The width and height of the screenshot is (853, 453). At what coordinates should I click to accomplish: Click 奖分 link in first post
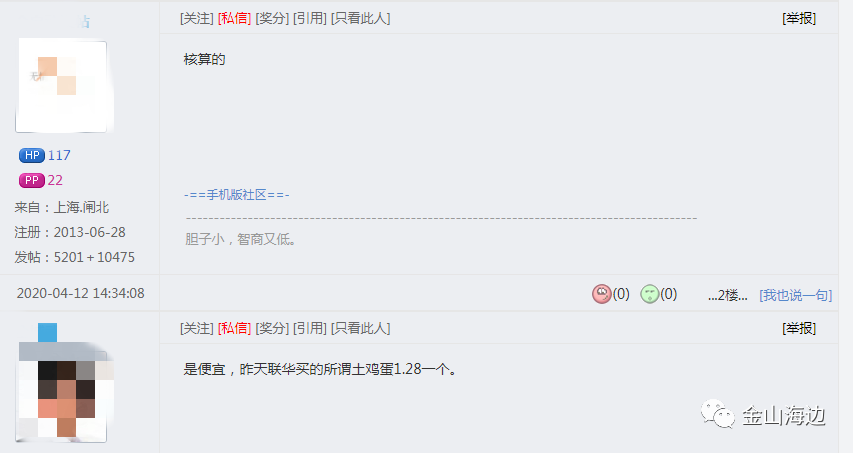point(272,18)
